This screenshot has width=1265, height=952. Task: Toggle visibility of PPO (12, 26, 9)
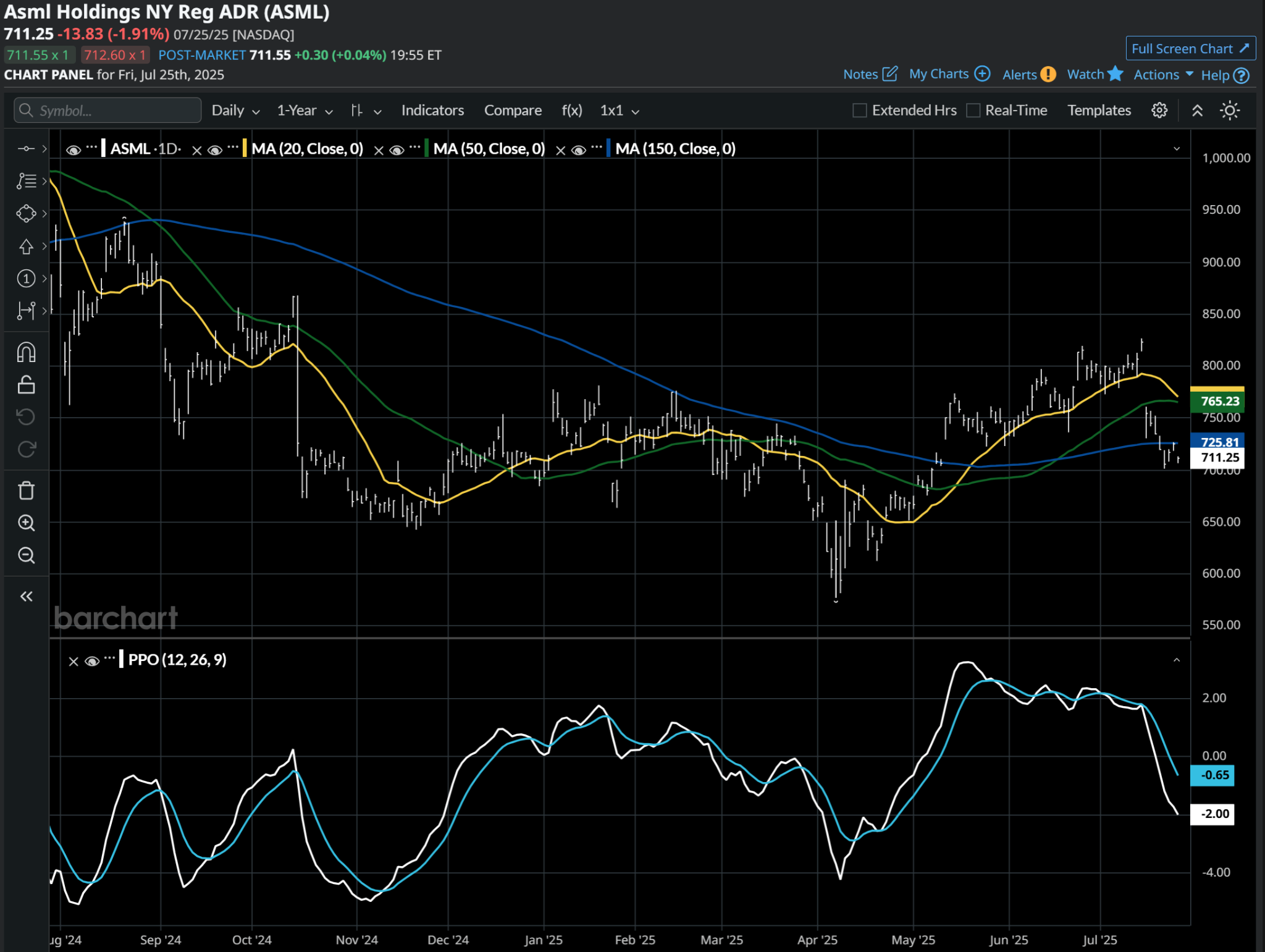point(92,662)
